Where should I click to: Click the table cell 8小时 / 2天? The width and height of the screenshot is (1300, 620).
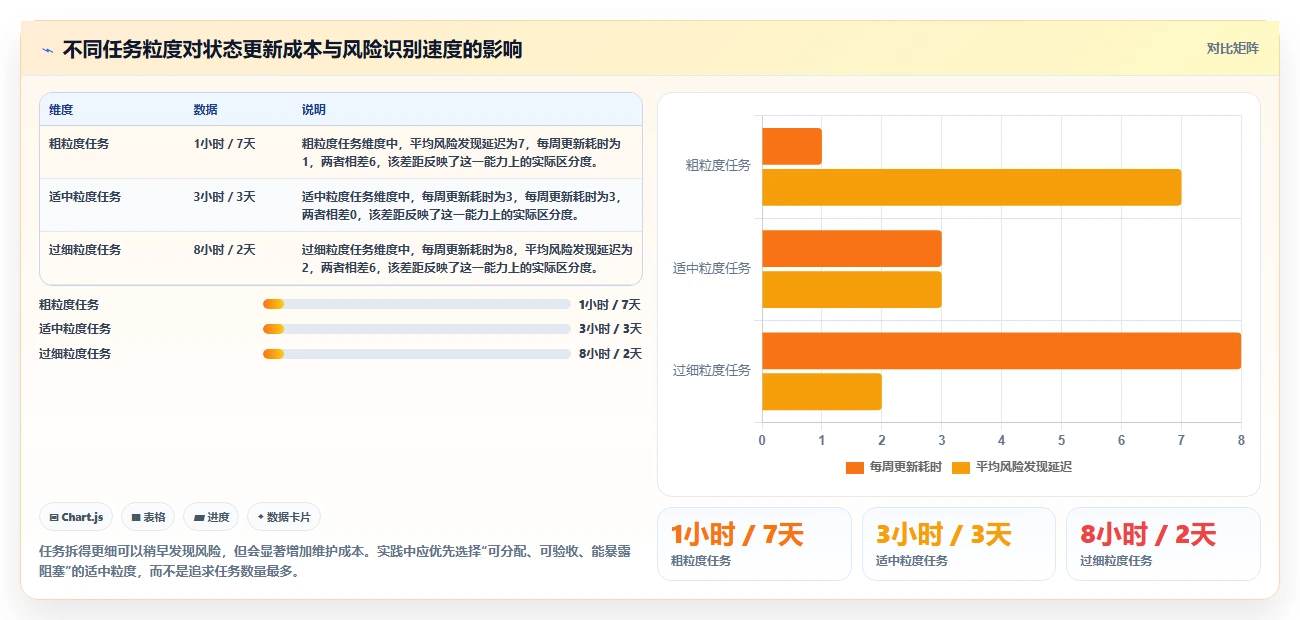tap(225, 250)
